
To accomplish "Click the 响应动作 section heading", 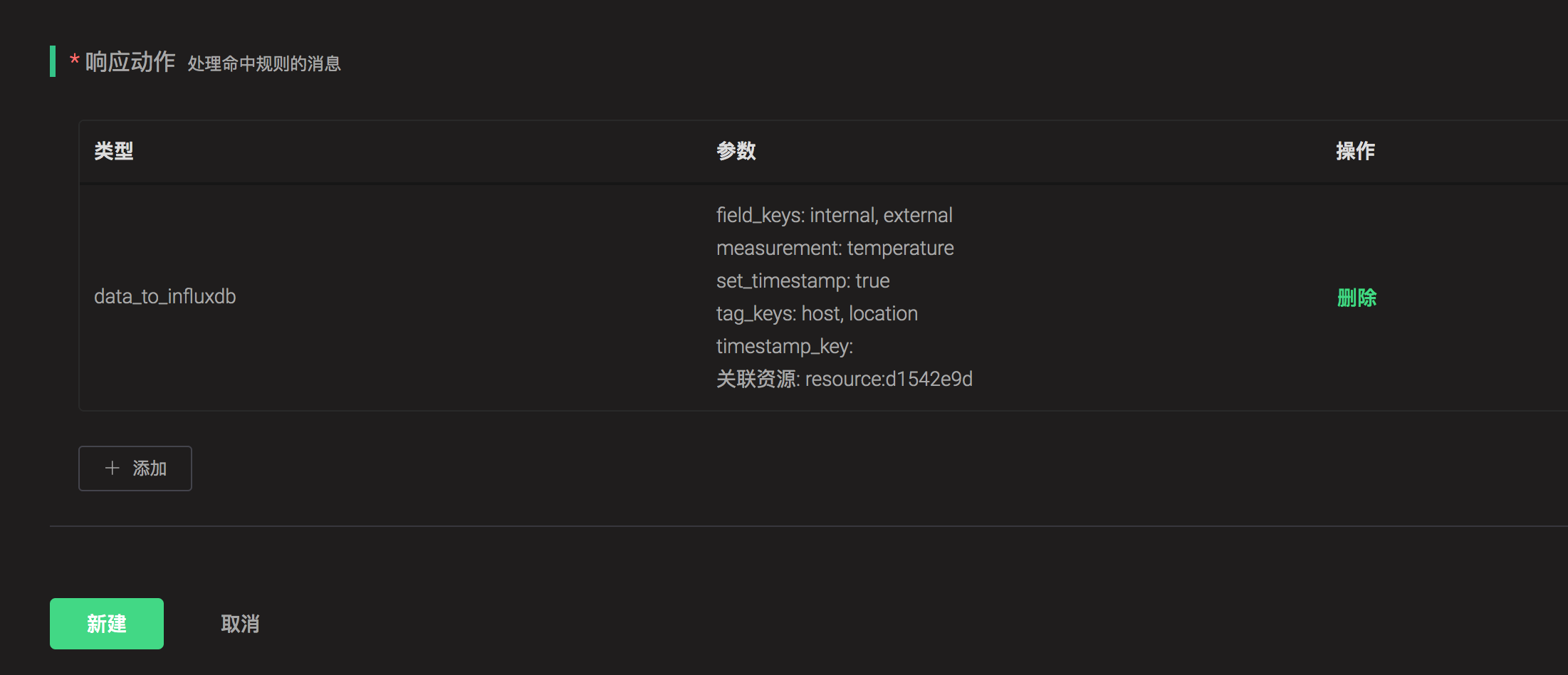I will (x=130, y=62).
